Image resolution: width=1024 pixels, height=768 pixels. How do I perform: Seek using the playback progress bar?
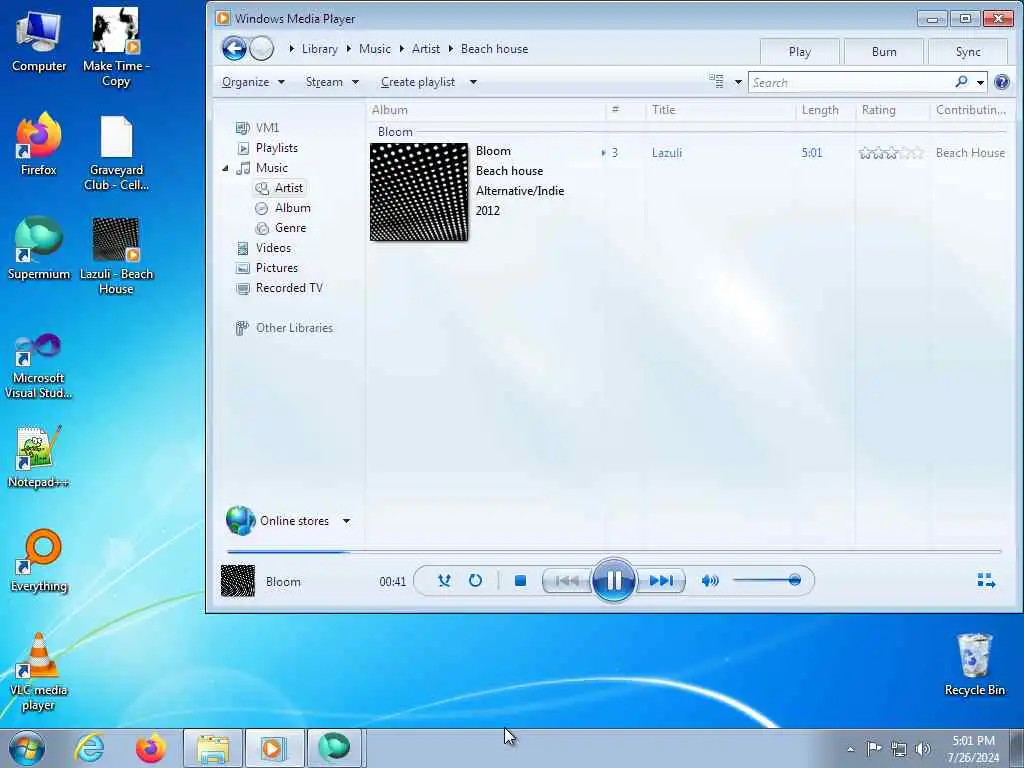pyautogui.click(x=614, y=552)
